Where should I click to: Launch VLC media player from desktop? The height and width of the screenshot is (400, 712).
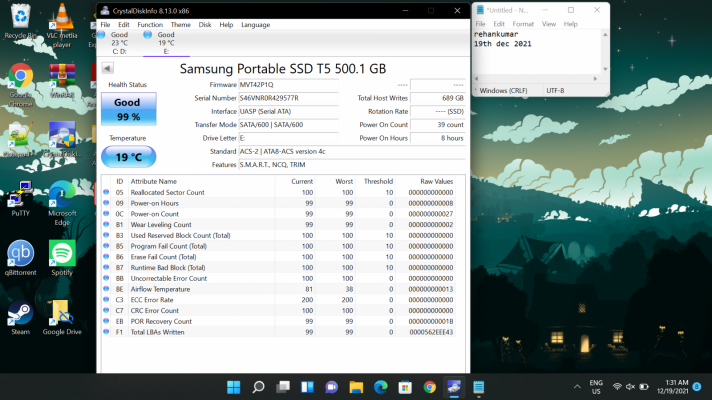(62, 25)
